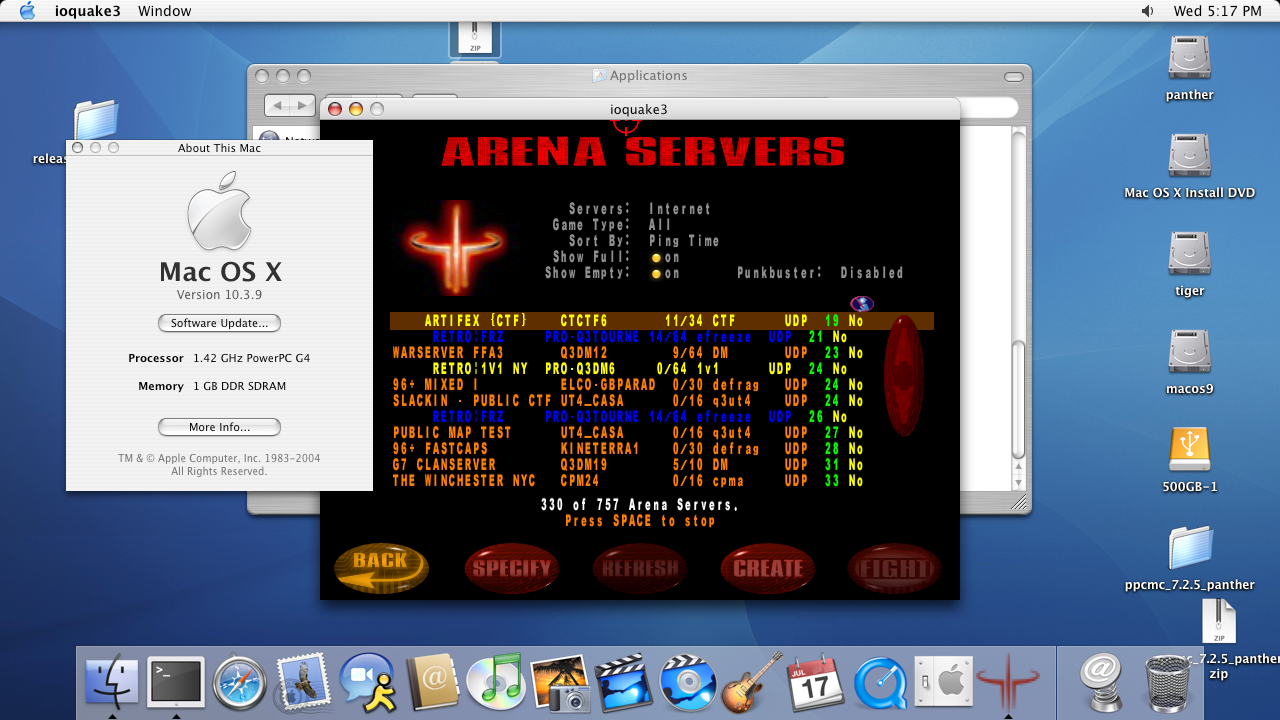Click the Create server button
This screenshot has width=1280, height=720.
click(768, 568)
